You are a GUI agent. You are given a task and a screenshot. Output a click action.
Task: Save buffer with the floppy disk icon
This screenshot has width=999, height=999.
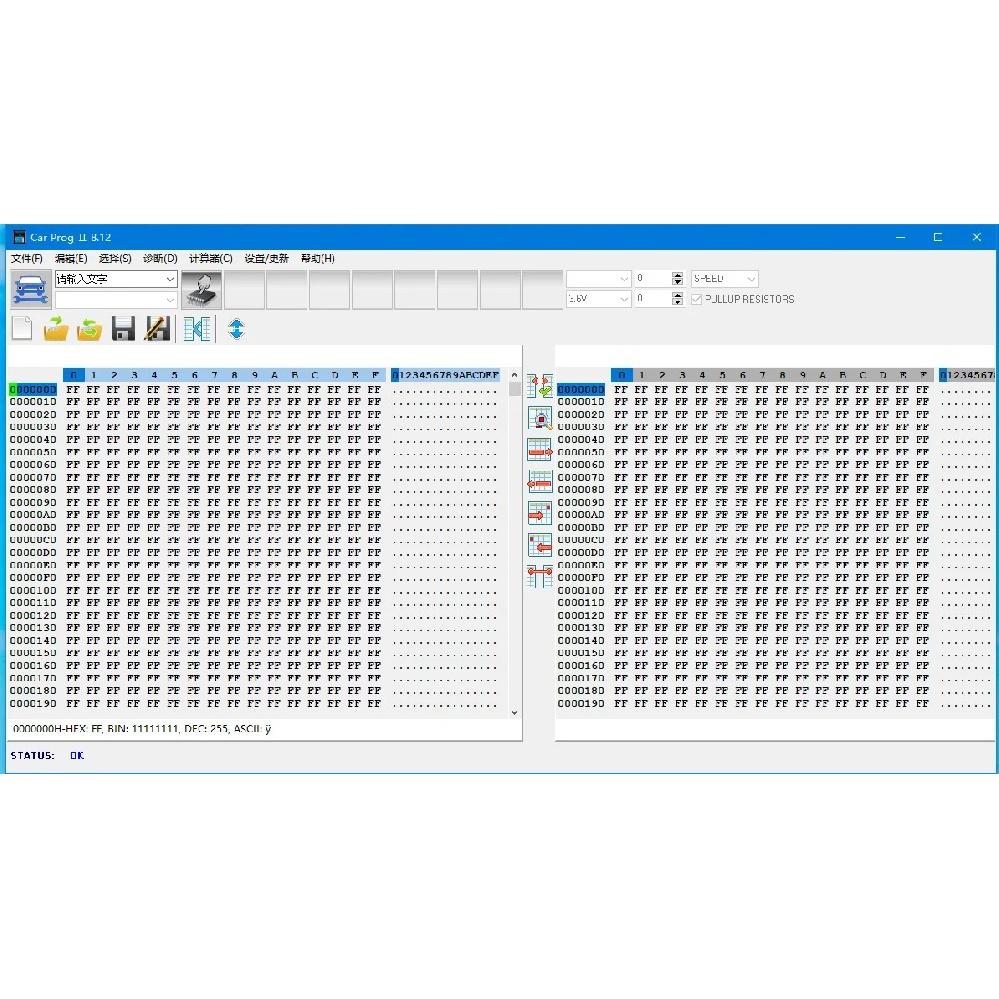click(123, 329)
